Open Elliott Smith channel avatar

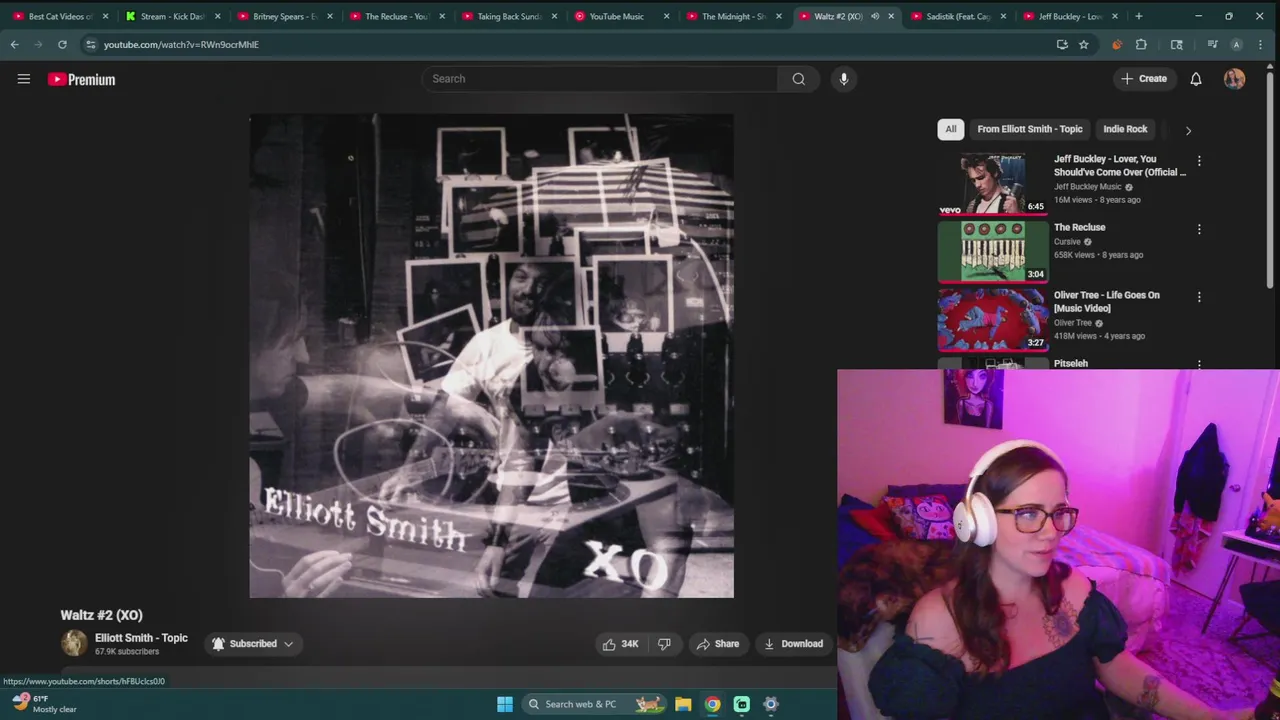(74, 644)
